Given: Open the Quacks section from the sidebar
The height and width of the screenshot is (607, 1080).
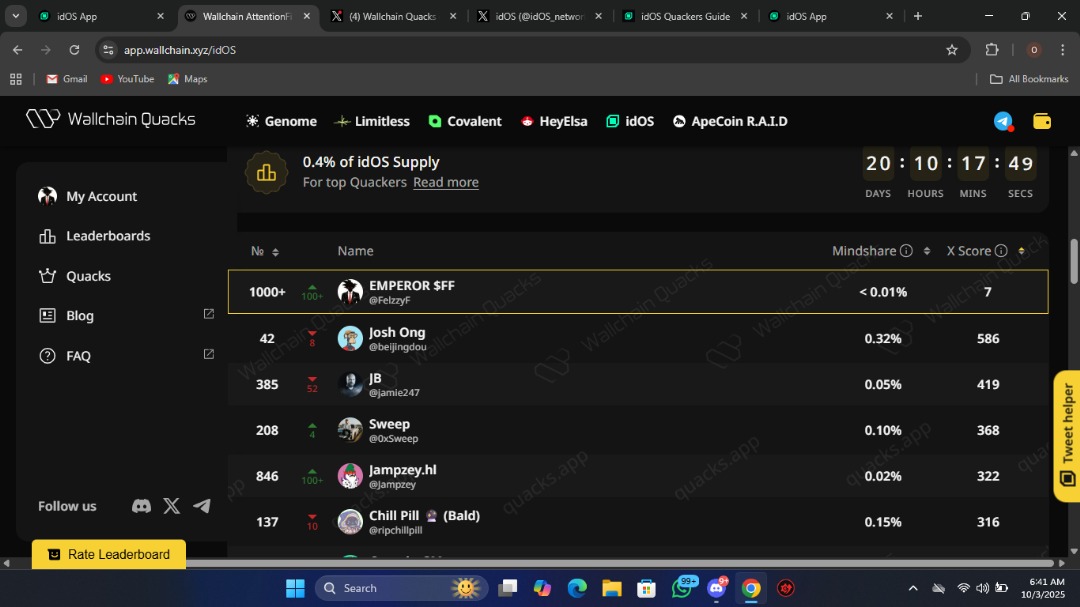Looking at the screenshot, I should pos(47,276).
